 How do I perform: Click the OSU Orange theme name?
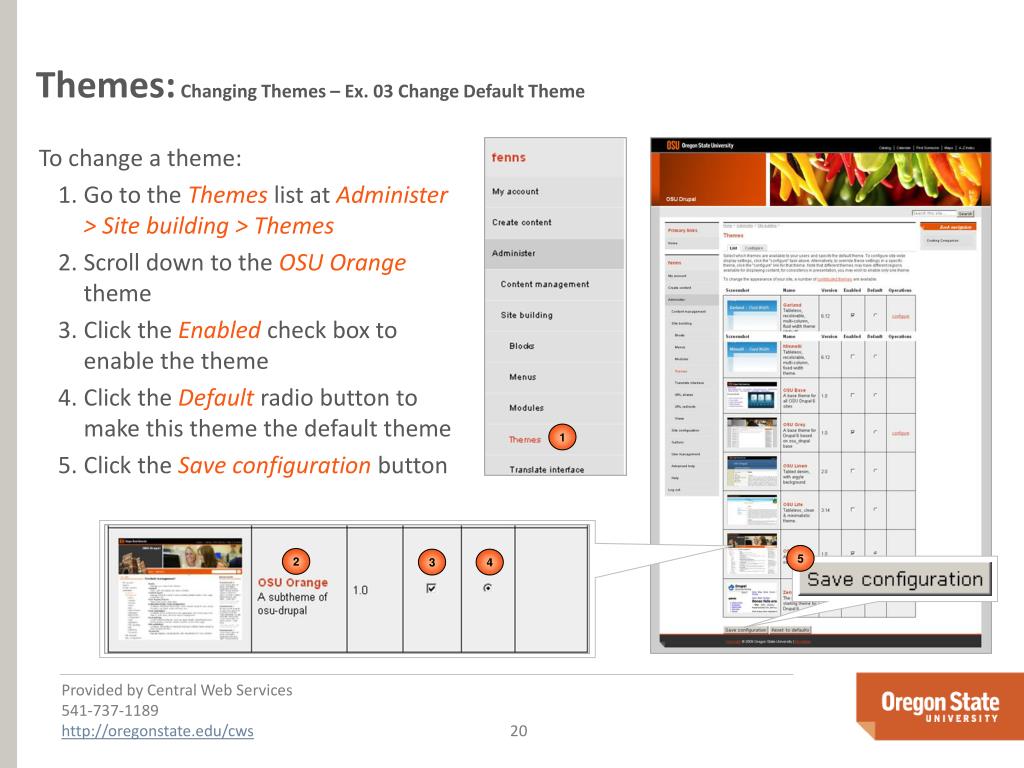pyautogui.click(x=293, y=582)
